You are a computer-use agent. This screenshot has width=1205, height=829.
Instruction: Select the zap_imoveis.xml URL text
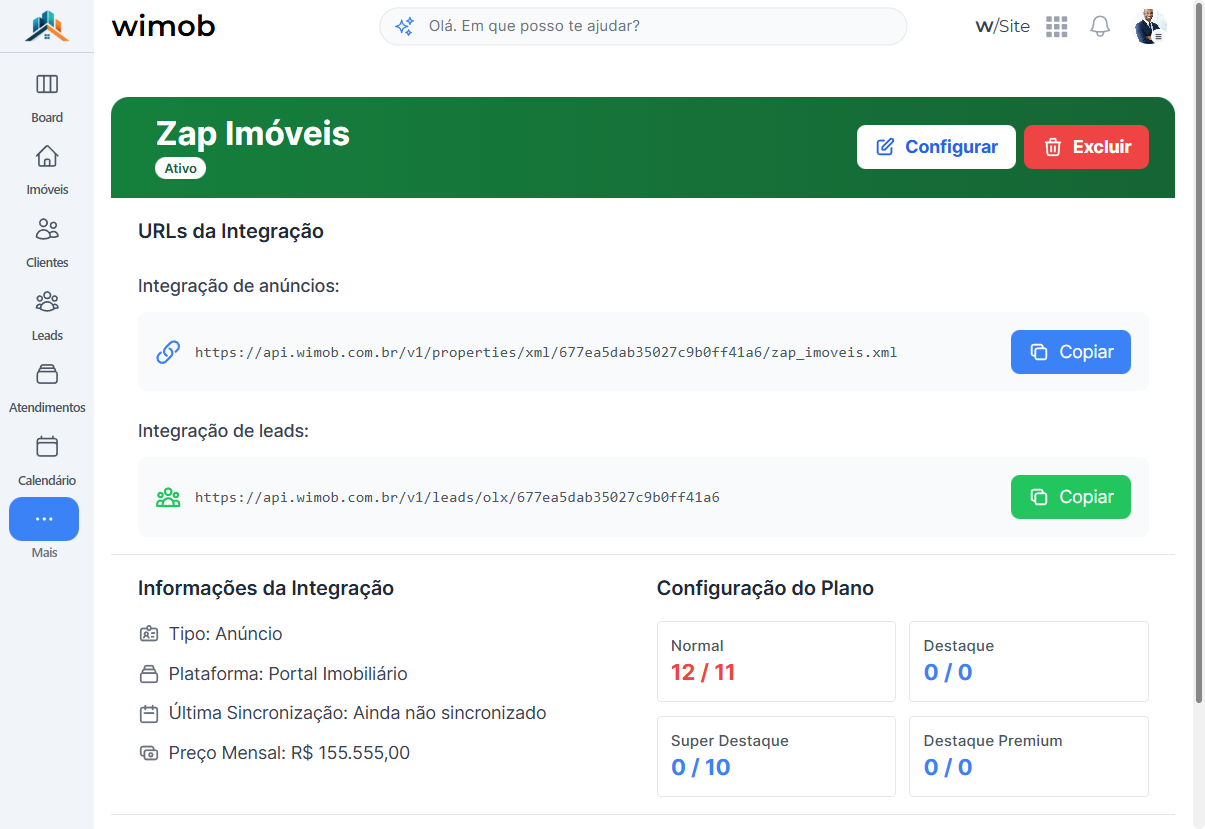point(546,352)
